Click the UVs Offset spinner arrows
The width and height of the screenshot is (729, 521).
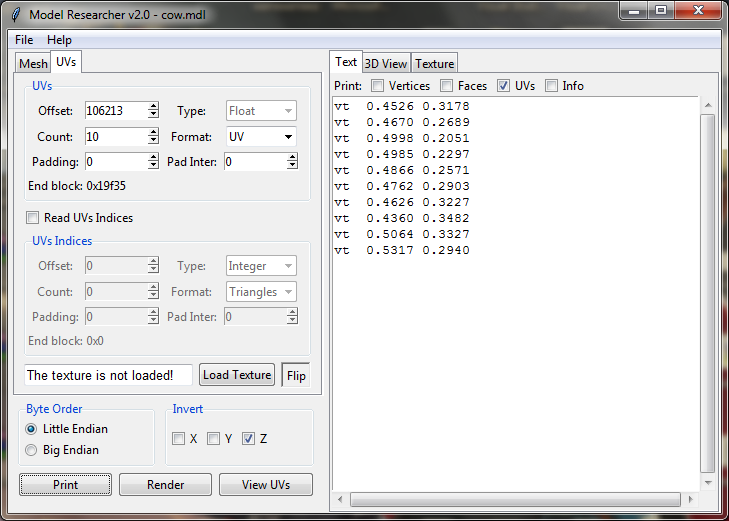(153, 111)
